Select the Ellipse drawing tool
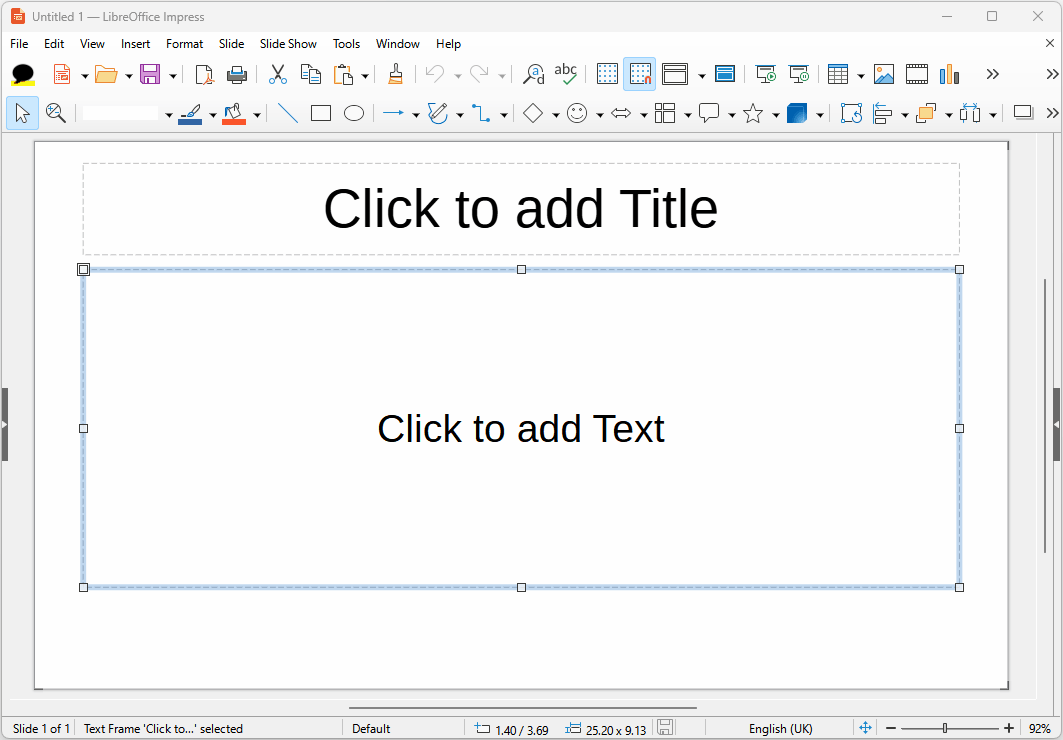 (x=354, y=113)
